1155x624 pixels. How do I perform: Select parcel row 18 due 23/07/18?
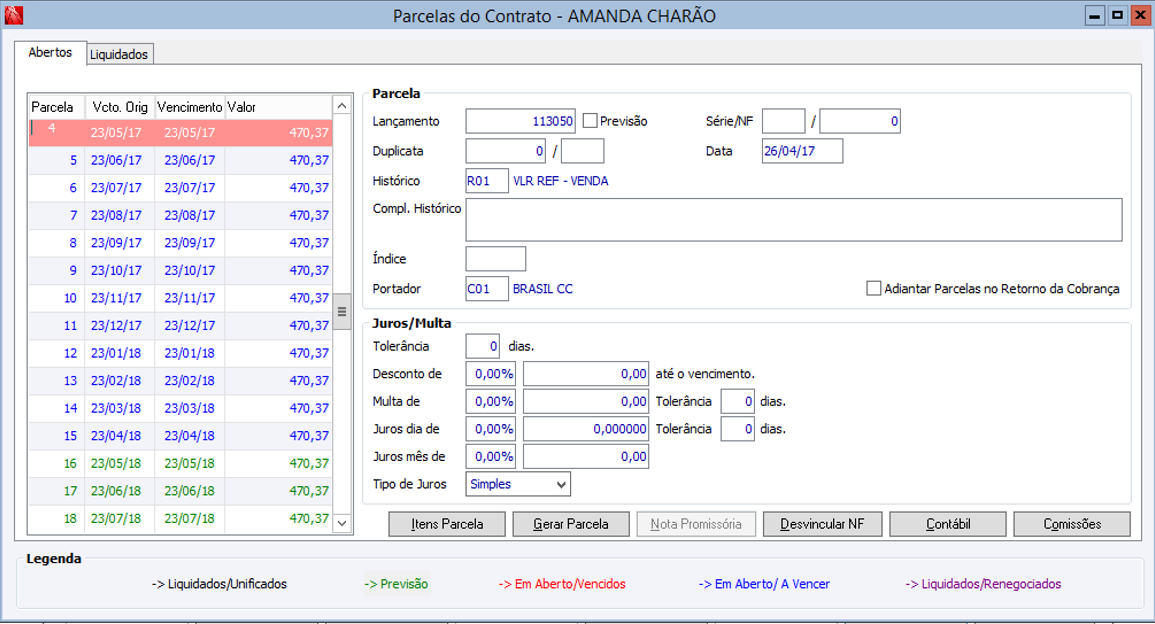tap(180, 519)
